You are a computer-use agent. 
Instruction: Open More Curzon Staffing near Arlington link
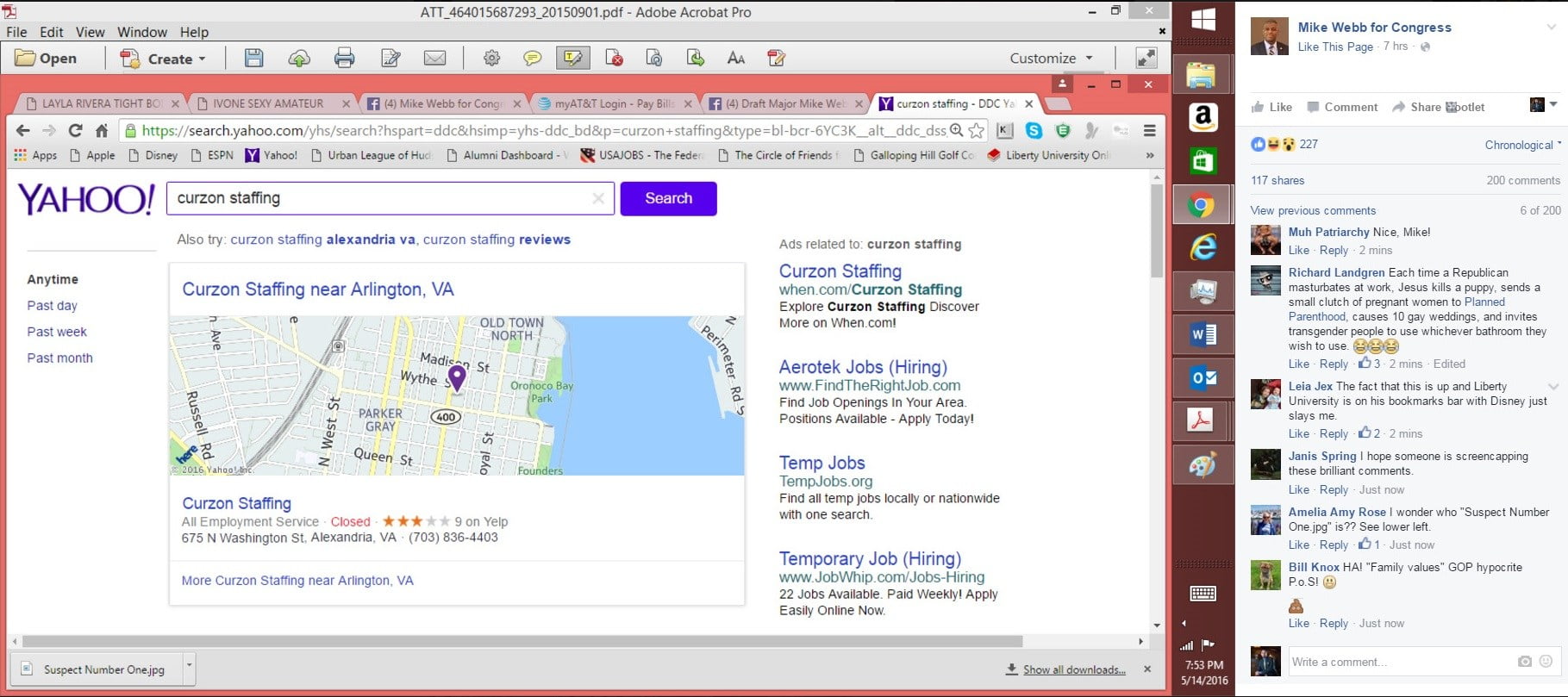[x=297, y=581]
